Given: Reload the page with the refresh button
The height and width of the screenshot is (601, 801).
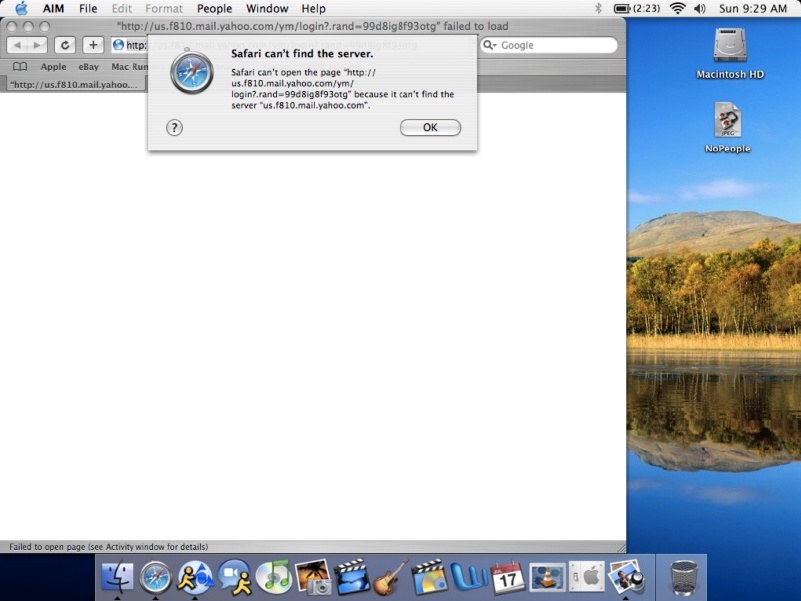Looking at the screenshot, I should point(65,45).
